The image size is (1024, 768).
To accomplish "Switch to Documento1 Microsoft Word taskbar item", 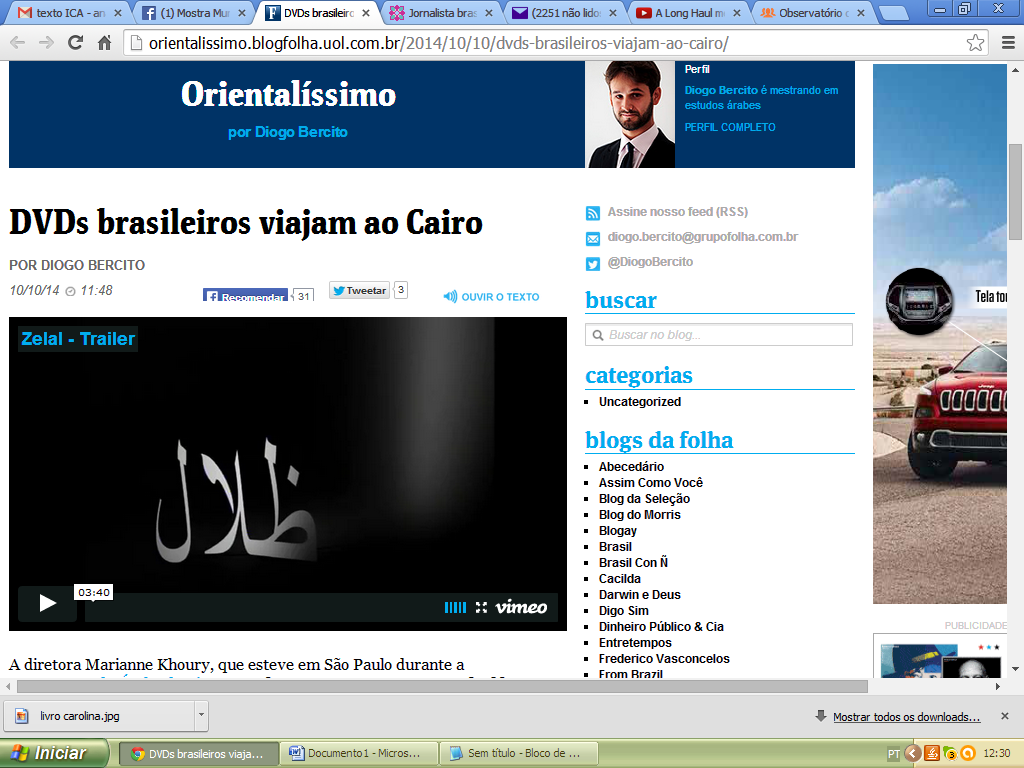I will [359, 753].
